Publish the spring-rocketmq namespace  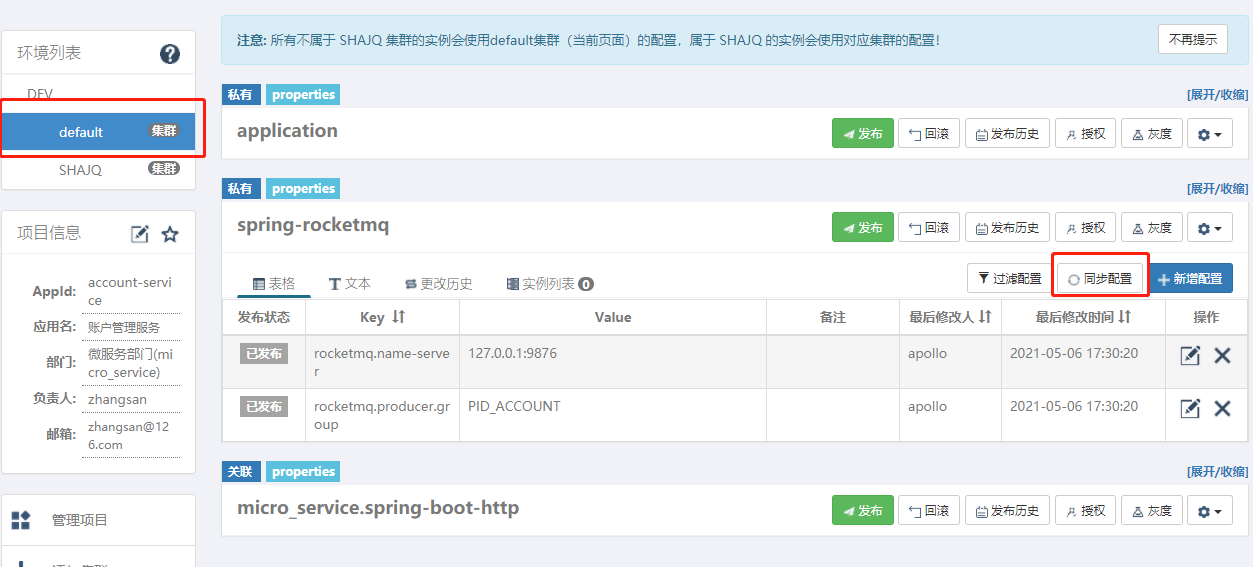pos(862,228)
